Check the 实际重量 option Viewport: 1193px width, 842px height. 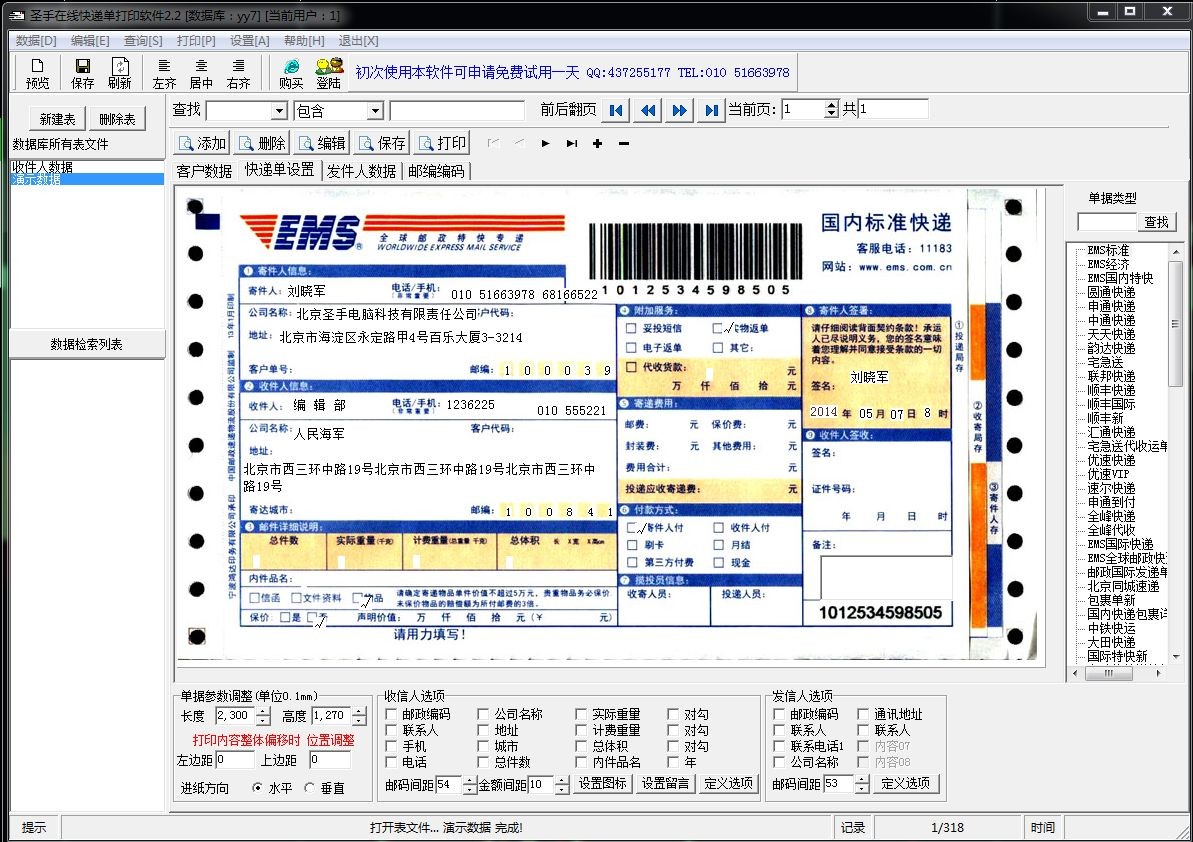click(x=581, y=714)
